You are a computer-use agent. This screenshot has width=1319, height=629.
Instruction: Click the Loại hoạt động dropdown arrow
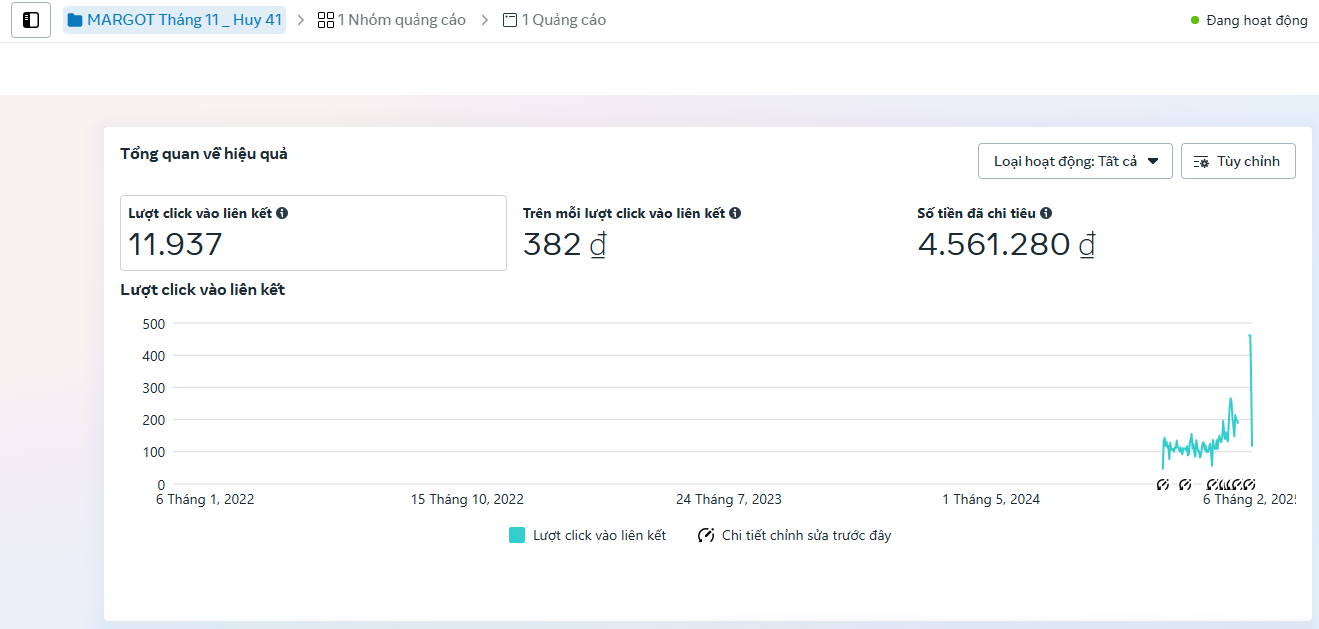click(1153, 161)
